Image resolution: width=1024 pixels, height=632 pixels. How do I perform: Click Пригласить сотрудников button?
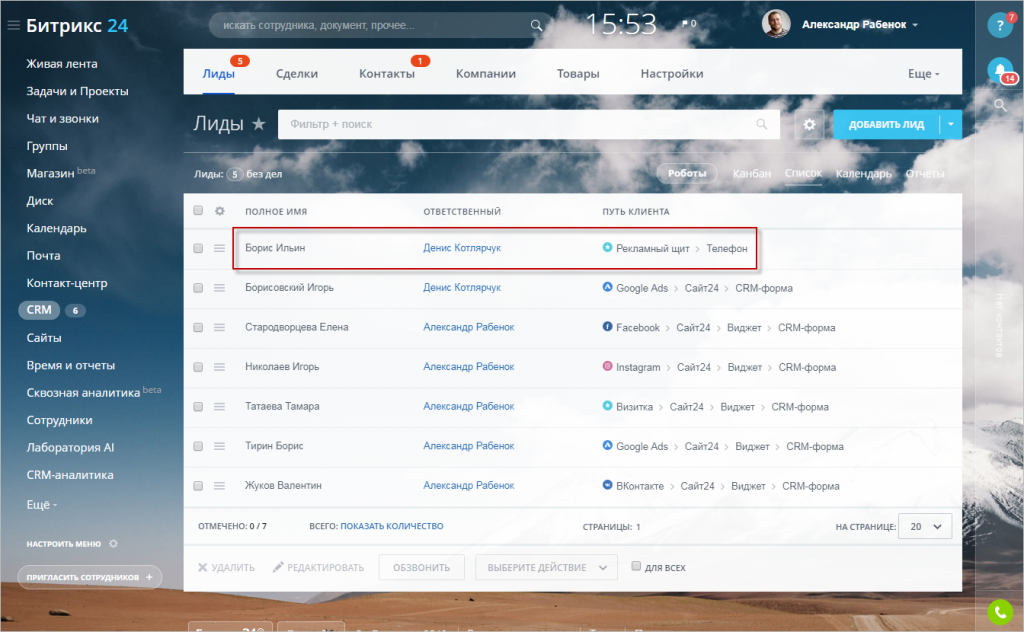(x=89, y=577)
